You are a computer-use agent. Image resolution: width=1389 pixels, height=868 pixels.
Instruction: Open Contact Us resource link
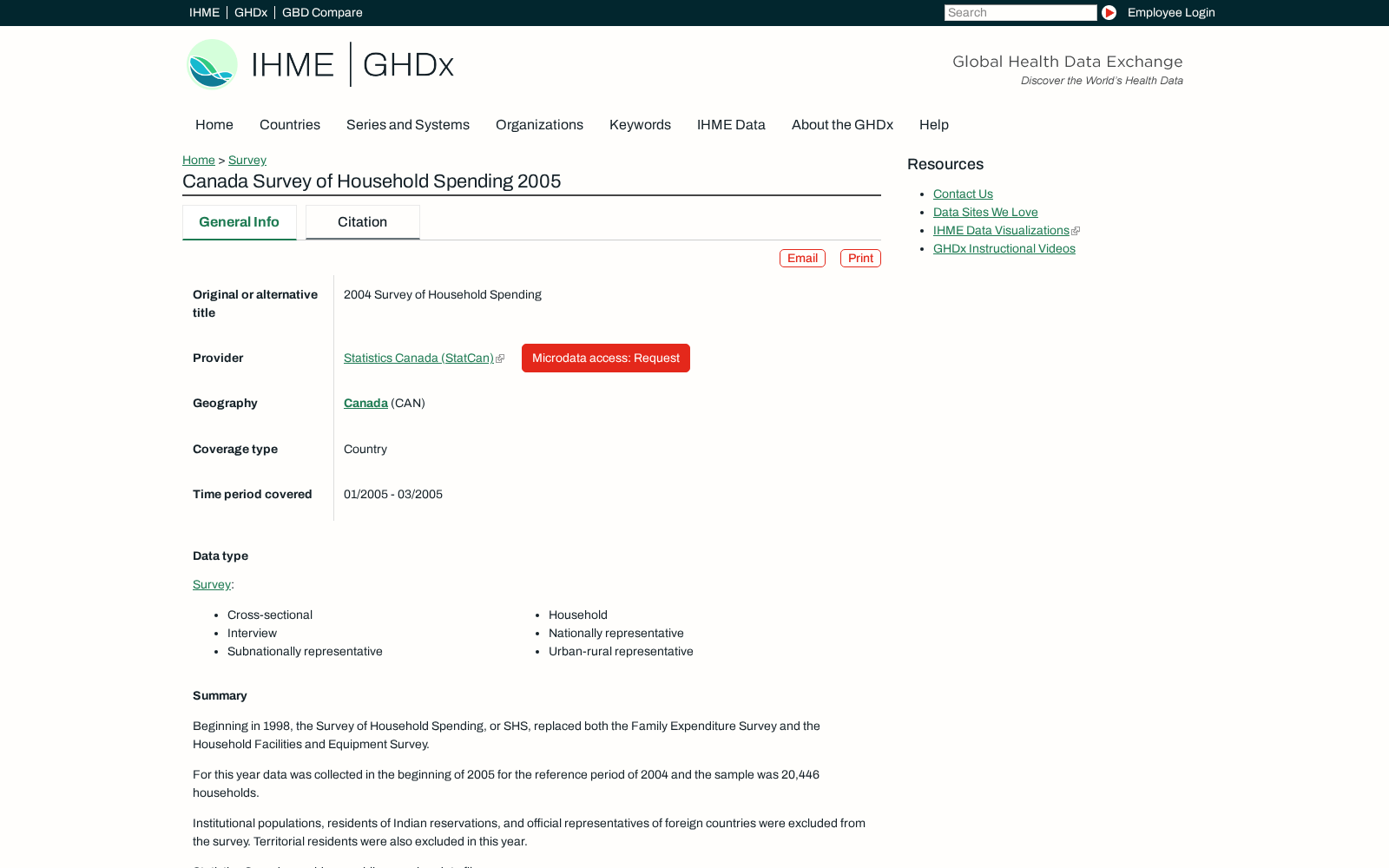coord(963,194)
